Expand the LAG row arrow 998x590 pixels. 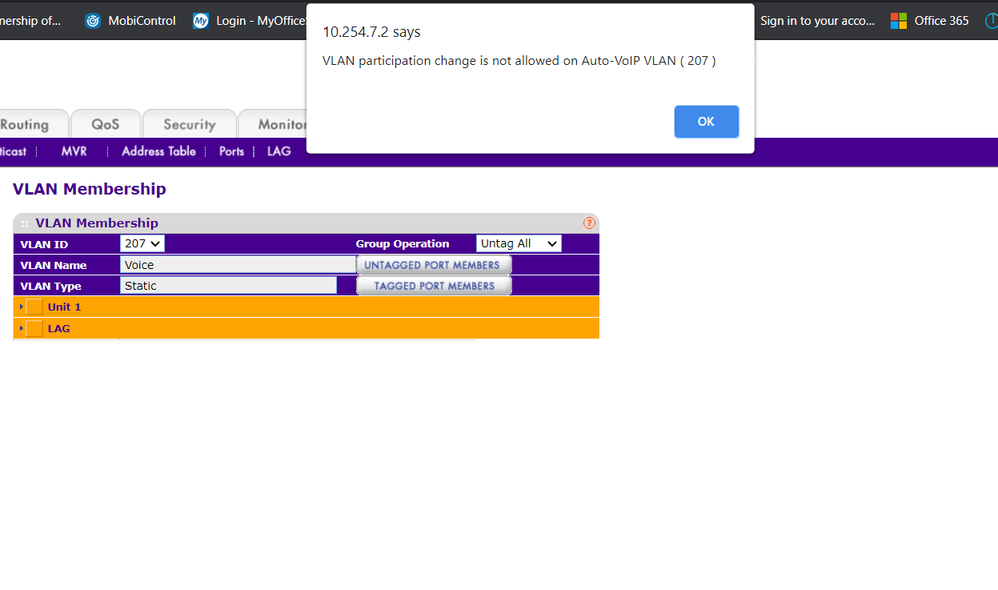tap(21, 328)
